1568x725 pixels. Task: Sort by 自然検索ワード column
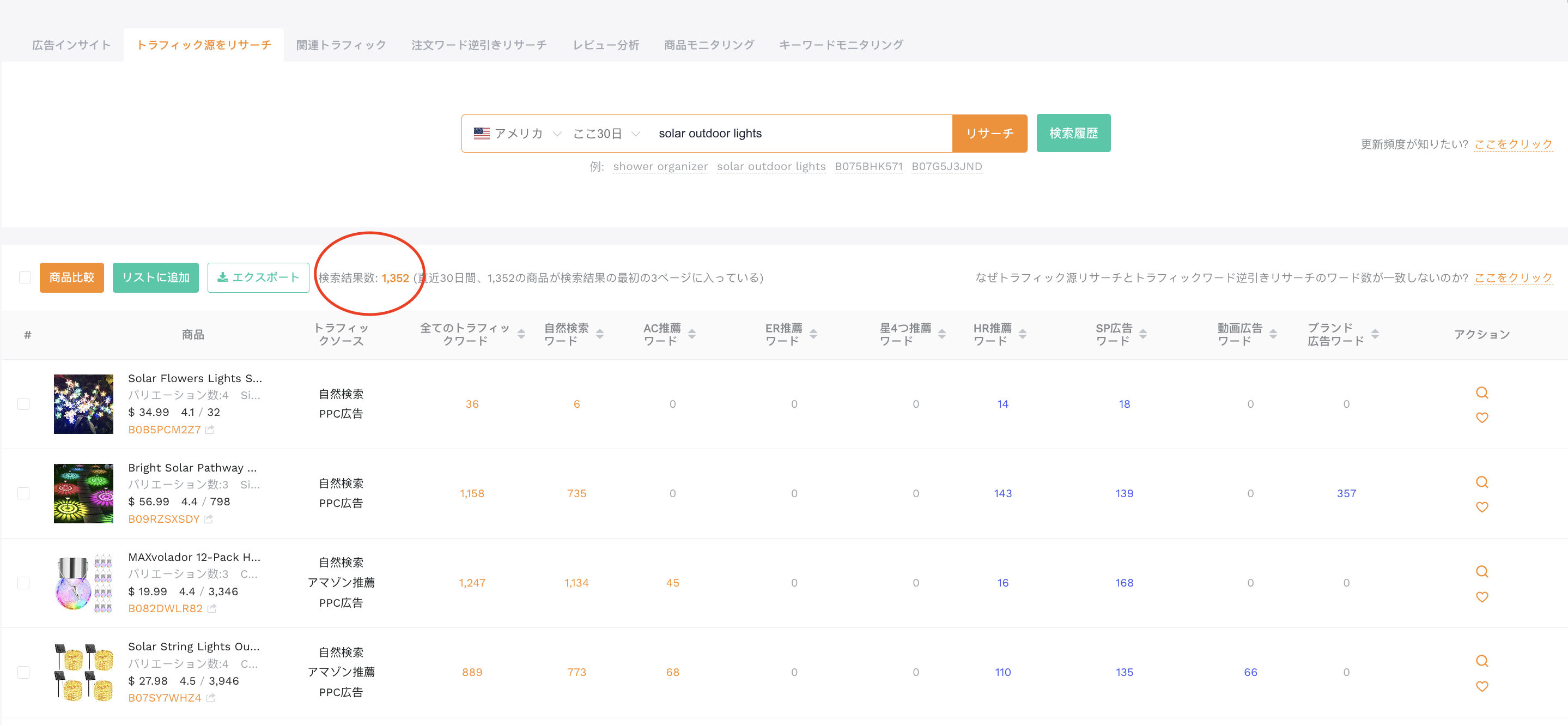click(599, 334)
